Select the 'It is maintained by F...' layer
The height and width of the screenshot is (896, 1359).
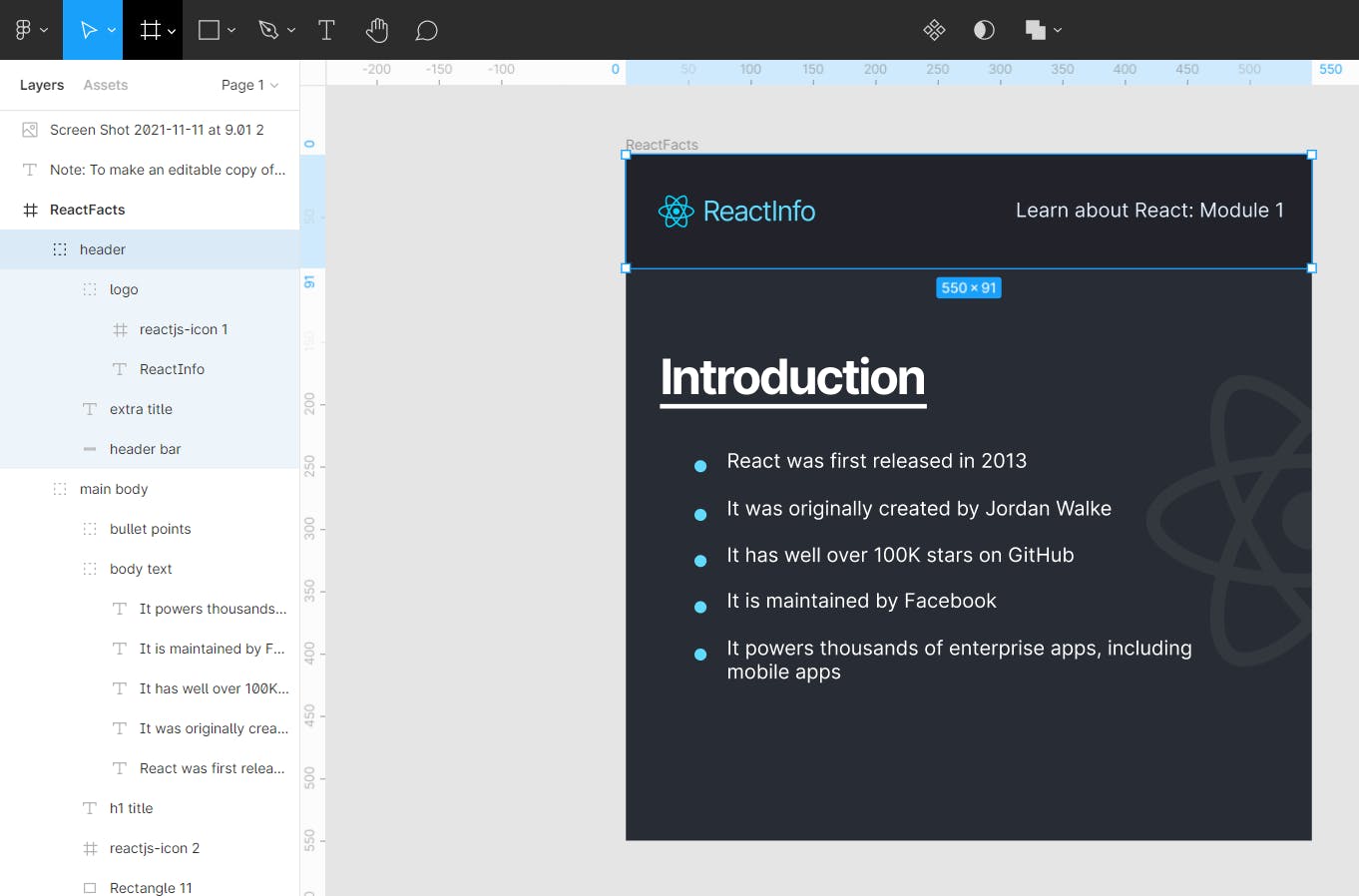tap(150, 649)
